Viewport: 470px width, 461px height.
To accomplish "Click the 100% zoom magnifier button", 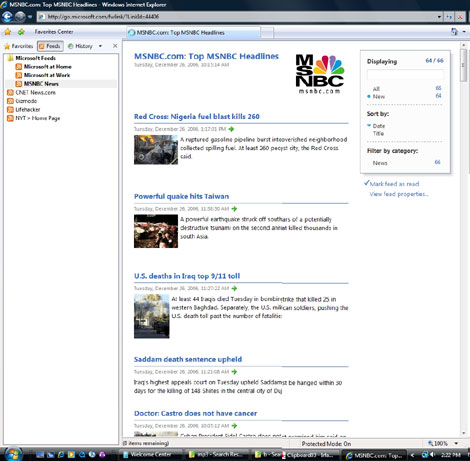I will click(438, 443).
